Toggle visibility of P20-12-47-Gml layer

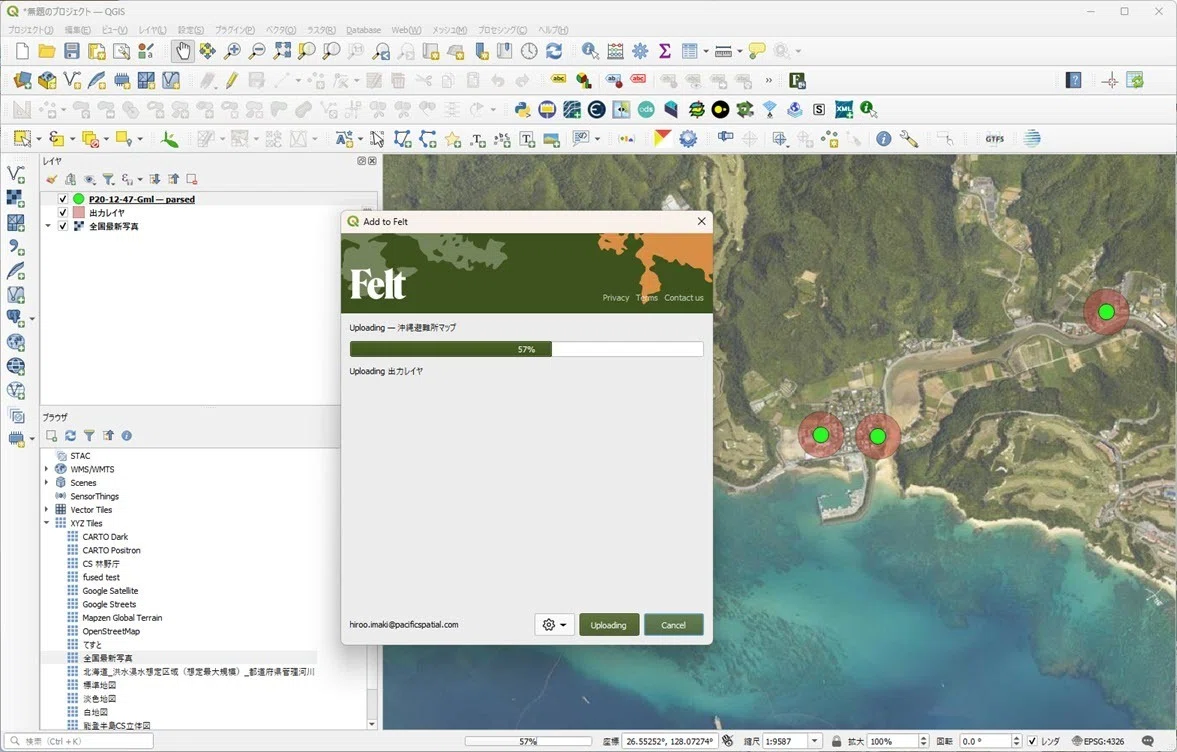coord(63,199)
